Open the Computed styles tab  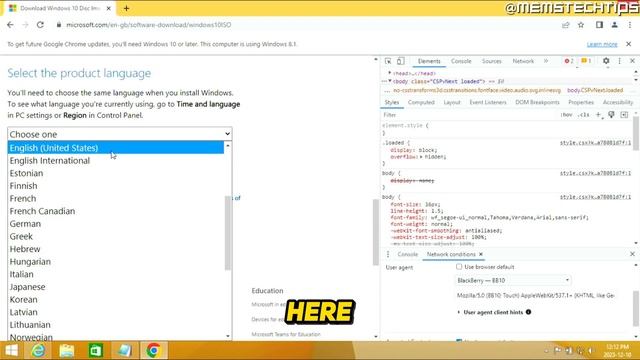click(x=421, y=102)
